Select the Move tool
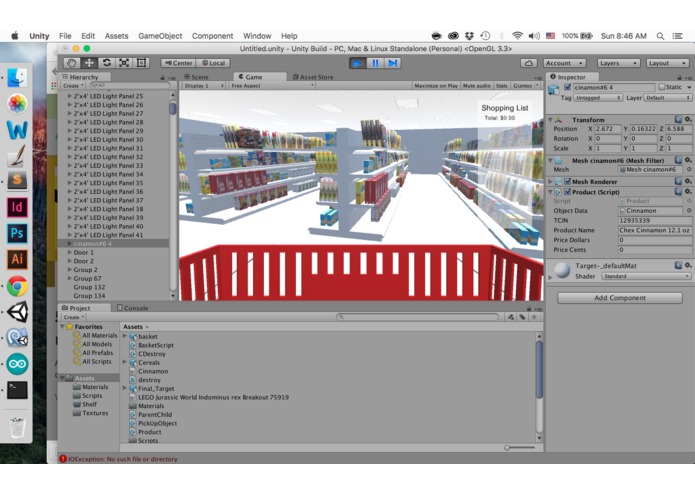This screenshot has height=494, width=695. tap(89, 63)
